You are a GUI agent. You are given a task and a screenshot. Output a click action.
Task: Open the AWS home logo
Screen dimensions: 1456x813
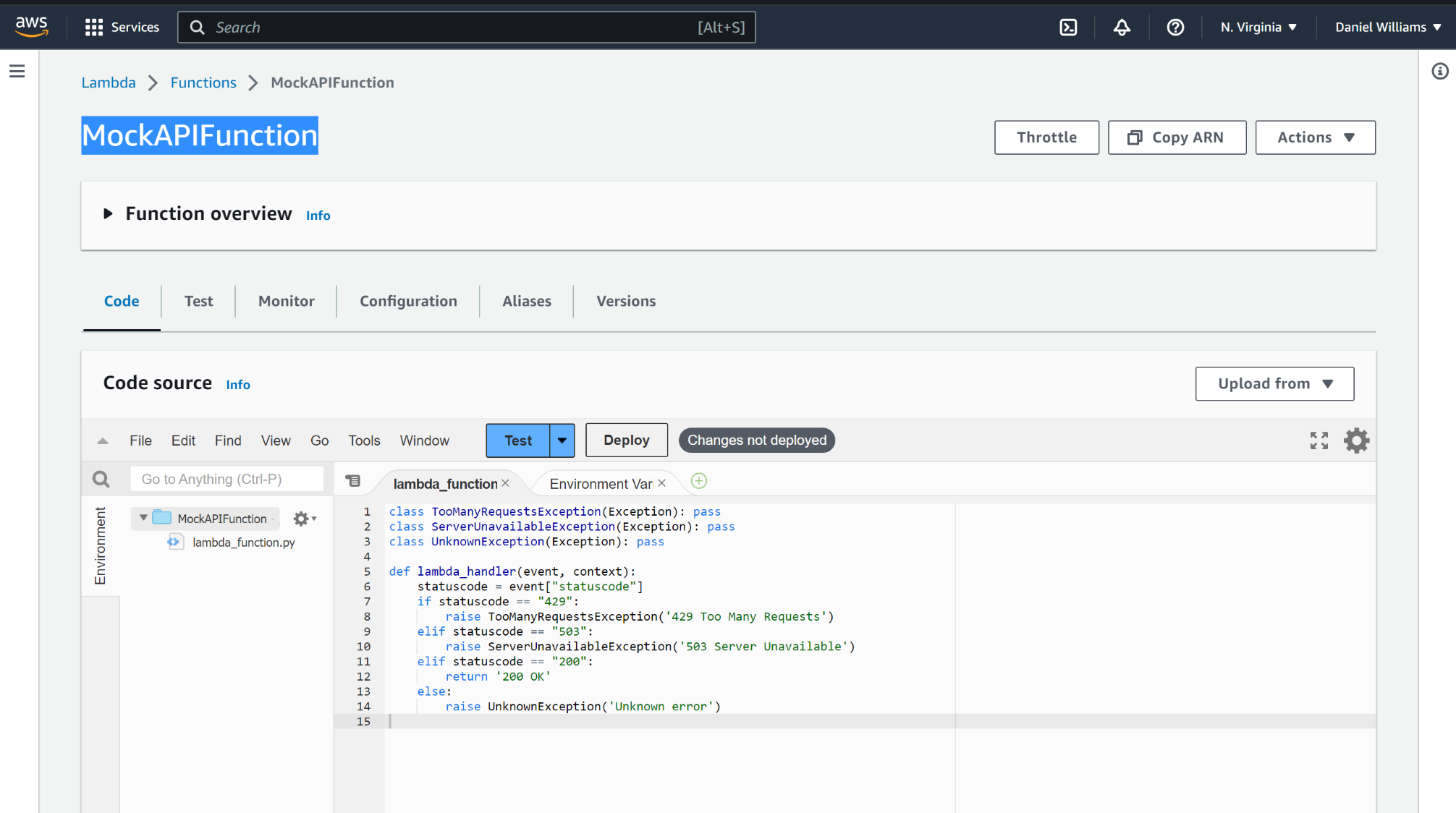[x=32, y=27]
